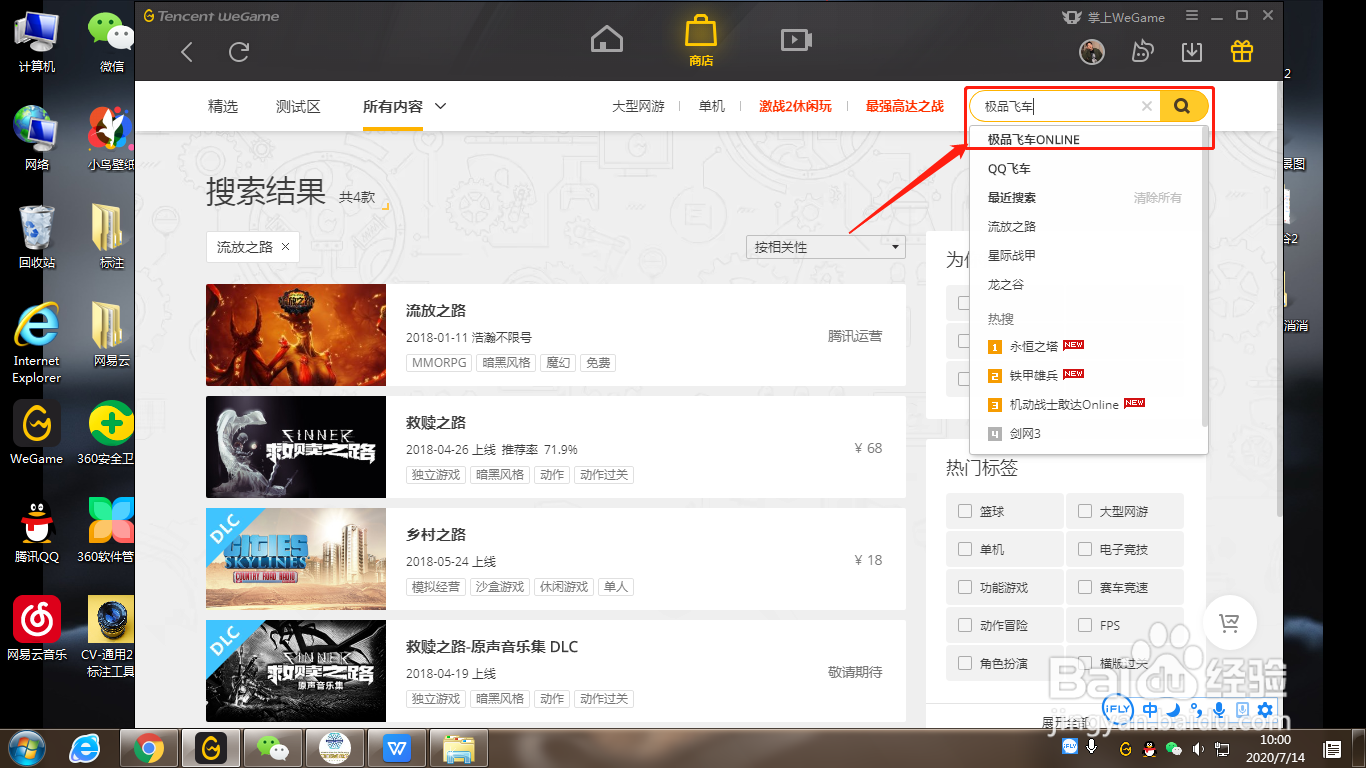This screenshot has height=768, width=1366.
Task: Switch to the 测试区 tab
Action: coord(298,106)
